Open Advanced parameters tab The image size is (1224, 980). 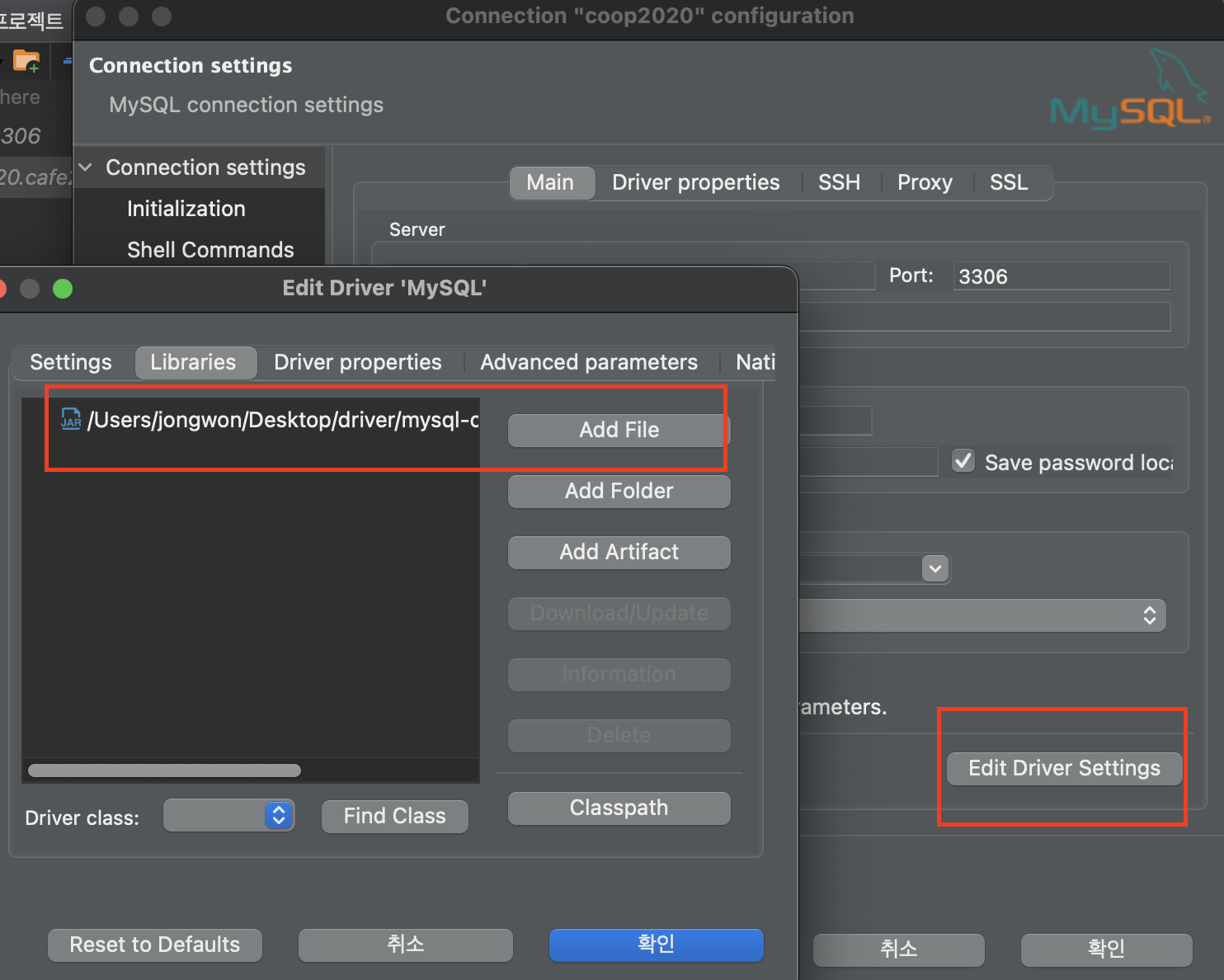pyautogui.click(x=589, y=362)
